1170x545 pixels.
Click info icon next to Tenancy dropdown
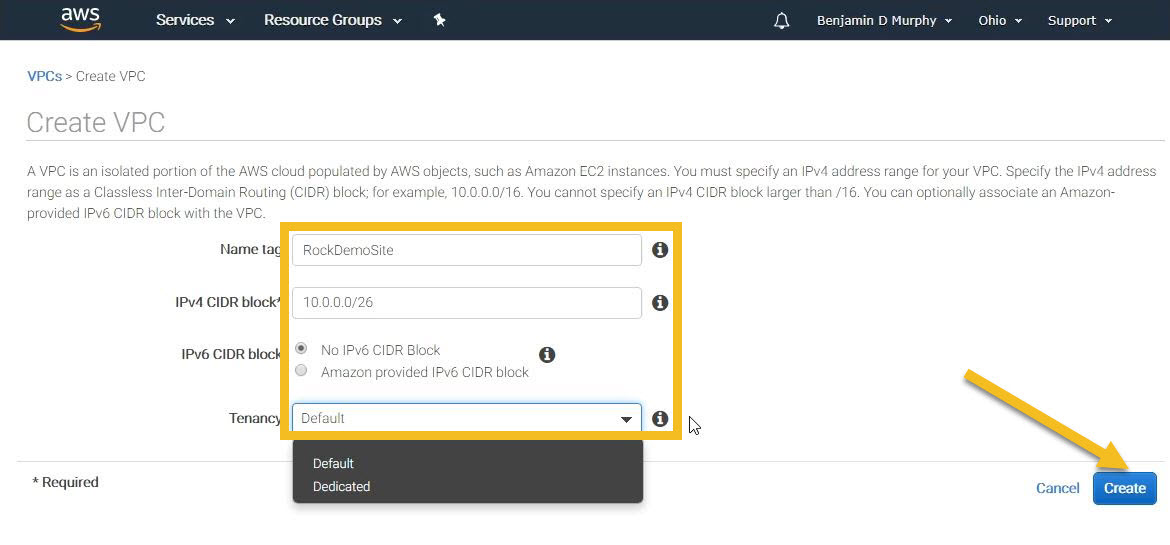click(x=660, y=419)
